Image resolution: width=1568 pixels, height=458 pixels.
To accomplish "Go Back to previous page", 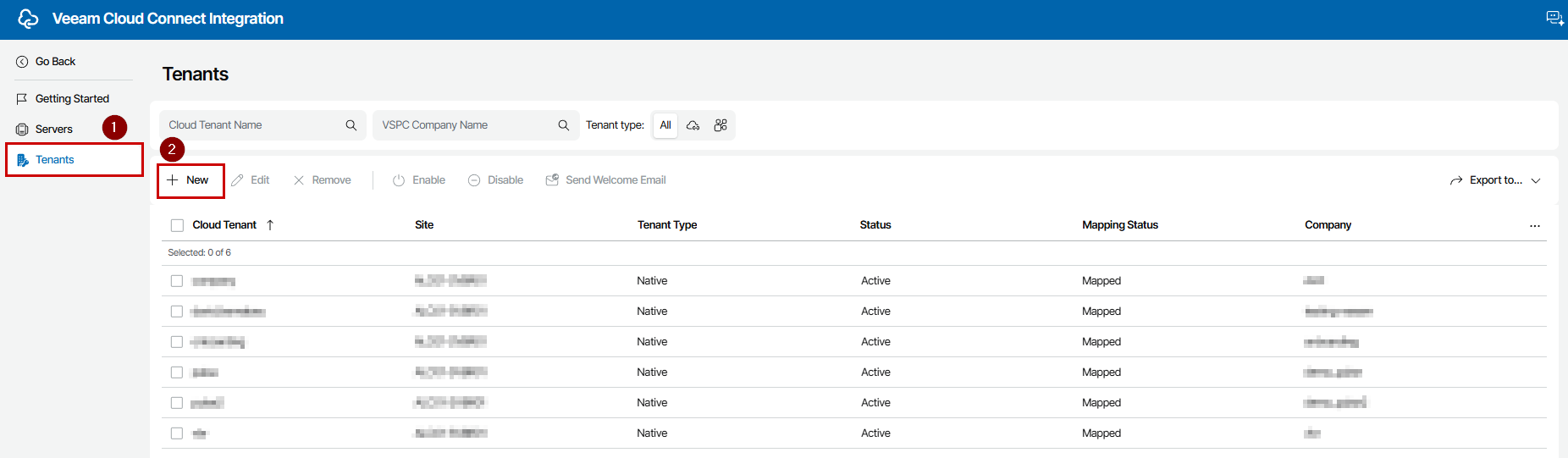I will 55,62.
